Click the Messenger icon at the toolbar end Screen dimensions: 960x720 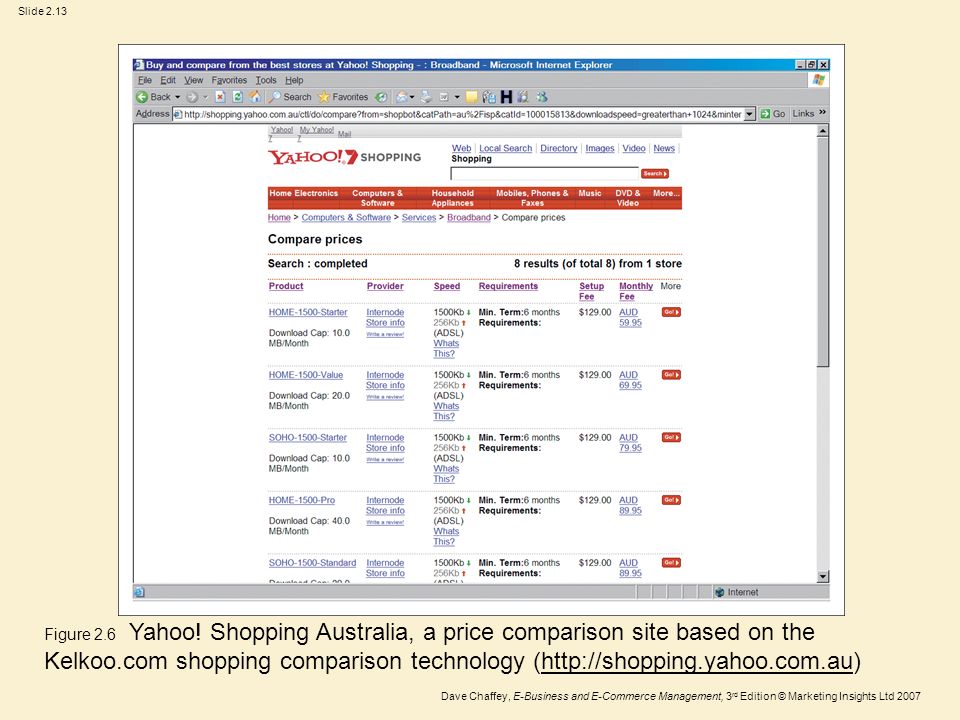(542, 97)
